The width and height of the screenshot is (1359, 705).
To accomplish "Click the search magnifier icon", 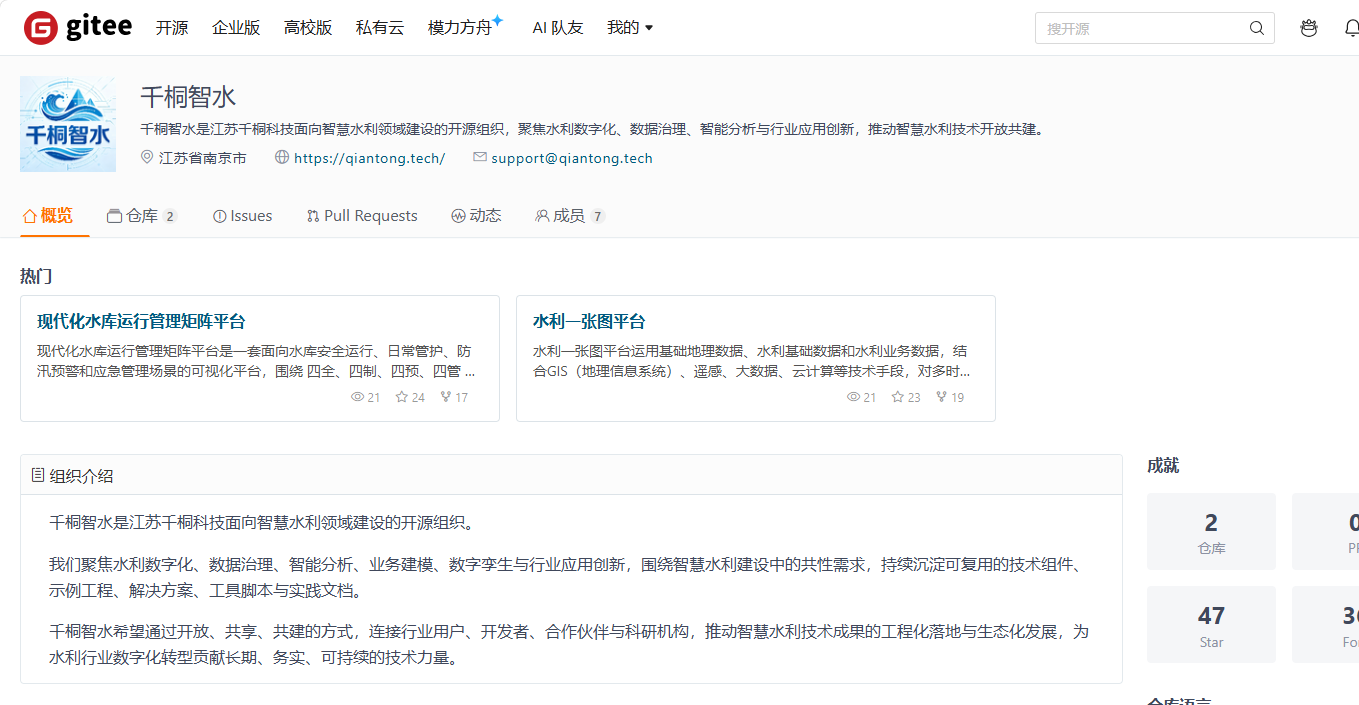I will coord(1257,28).
